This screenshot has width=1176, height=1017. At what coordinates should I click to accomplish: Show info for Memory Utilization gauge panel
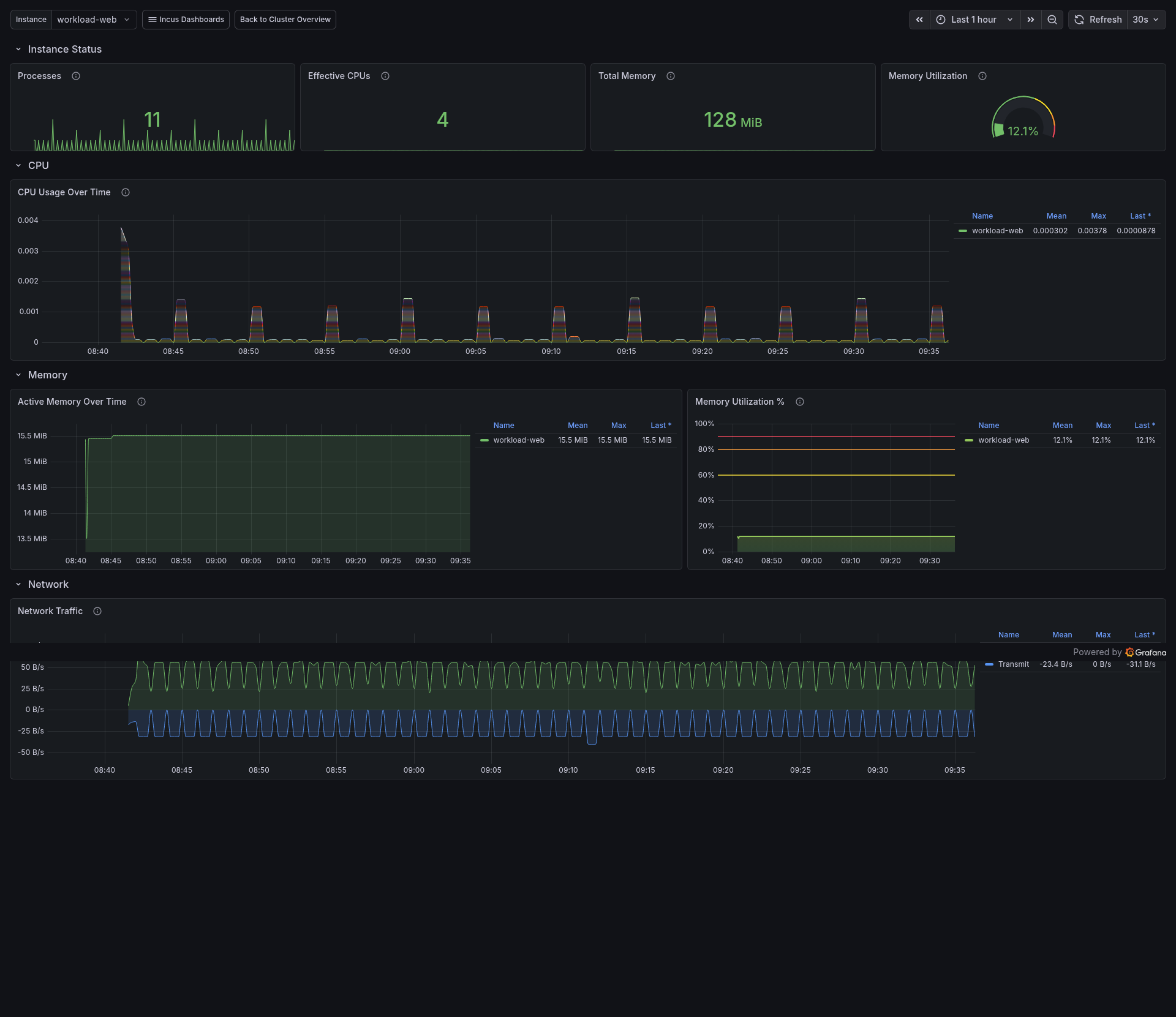982,76
